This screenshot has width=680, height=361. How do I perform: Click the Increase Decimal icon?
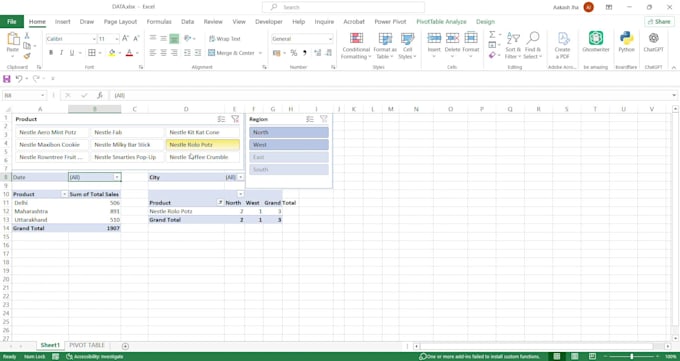coord(317,53)
